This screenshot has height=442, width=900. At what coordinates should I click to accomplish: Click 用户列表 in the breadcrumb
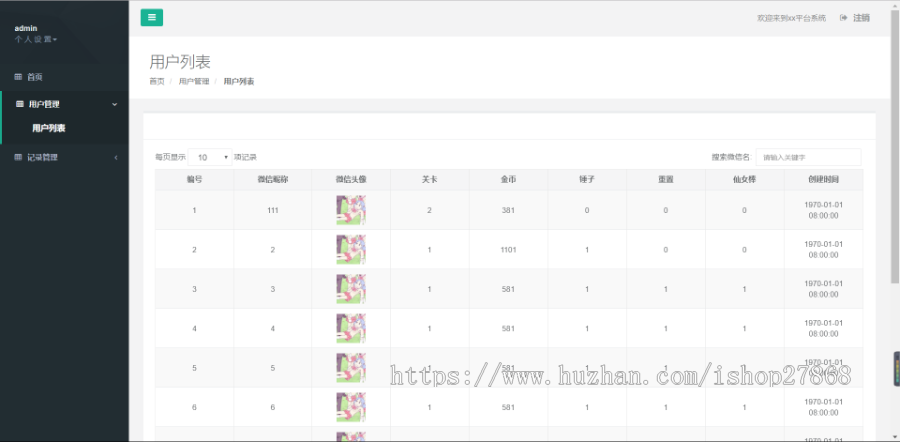[x=239, y=82]
